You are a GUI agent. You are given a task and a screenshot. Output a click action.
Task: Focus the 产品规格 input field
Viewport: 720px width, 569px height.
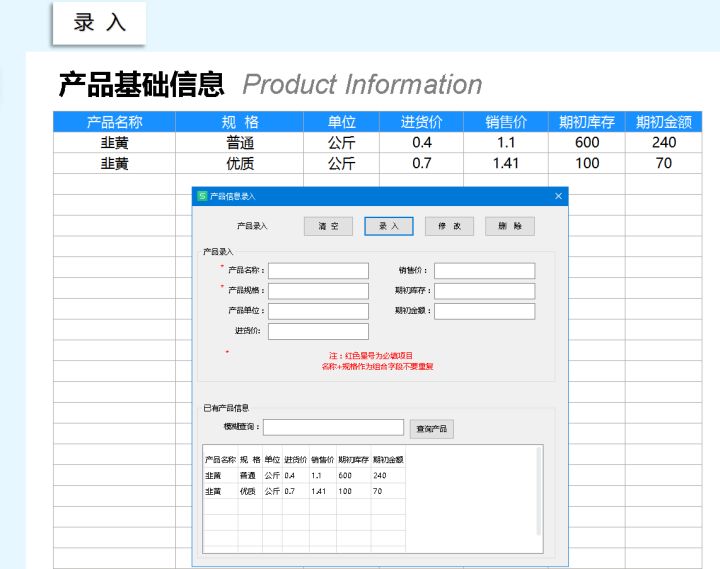(x=318, y=291)
